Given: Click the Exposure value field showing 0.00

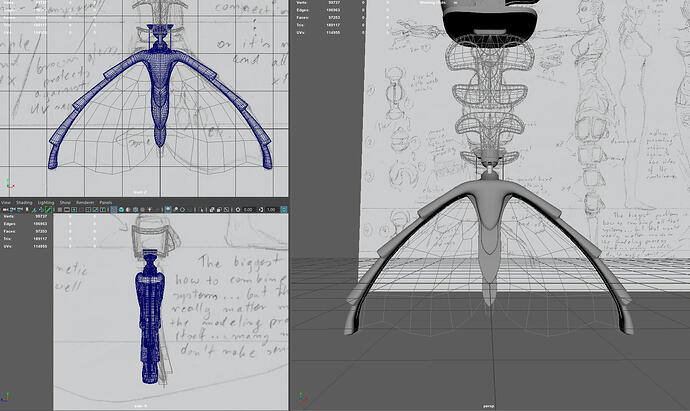Looking at the screenshot, I should [248, 209].
